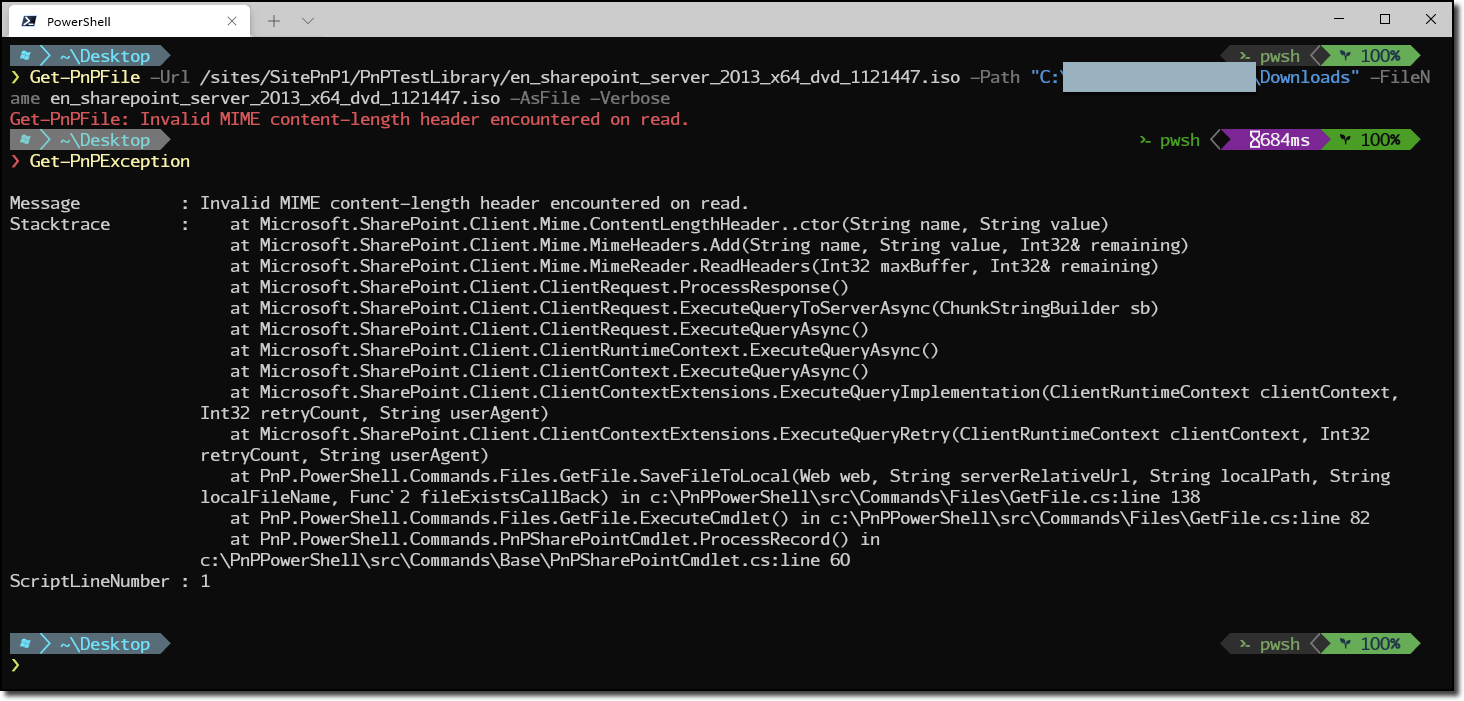Click the hourglass icon in the 684ms segment

1255,139
